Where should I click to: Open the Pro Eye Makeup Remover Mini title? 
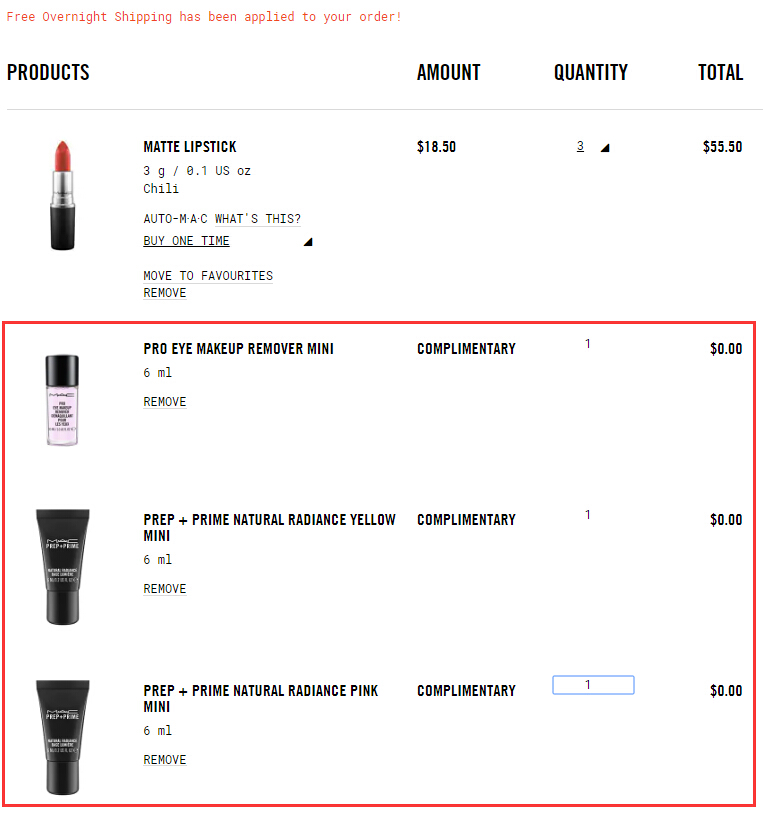tap(239, 349)
